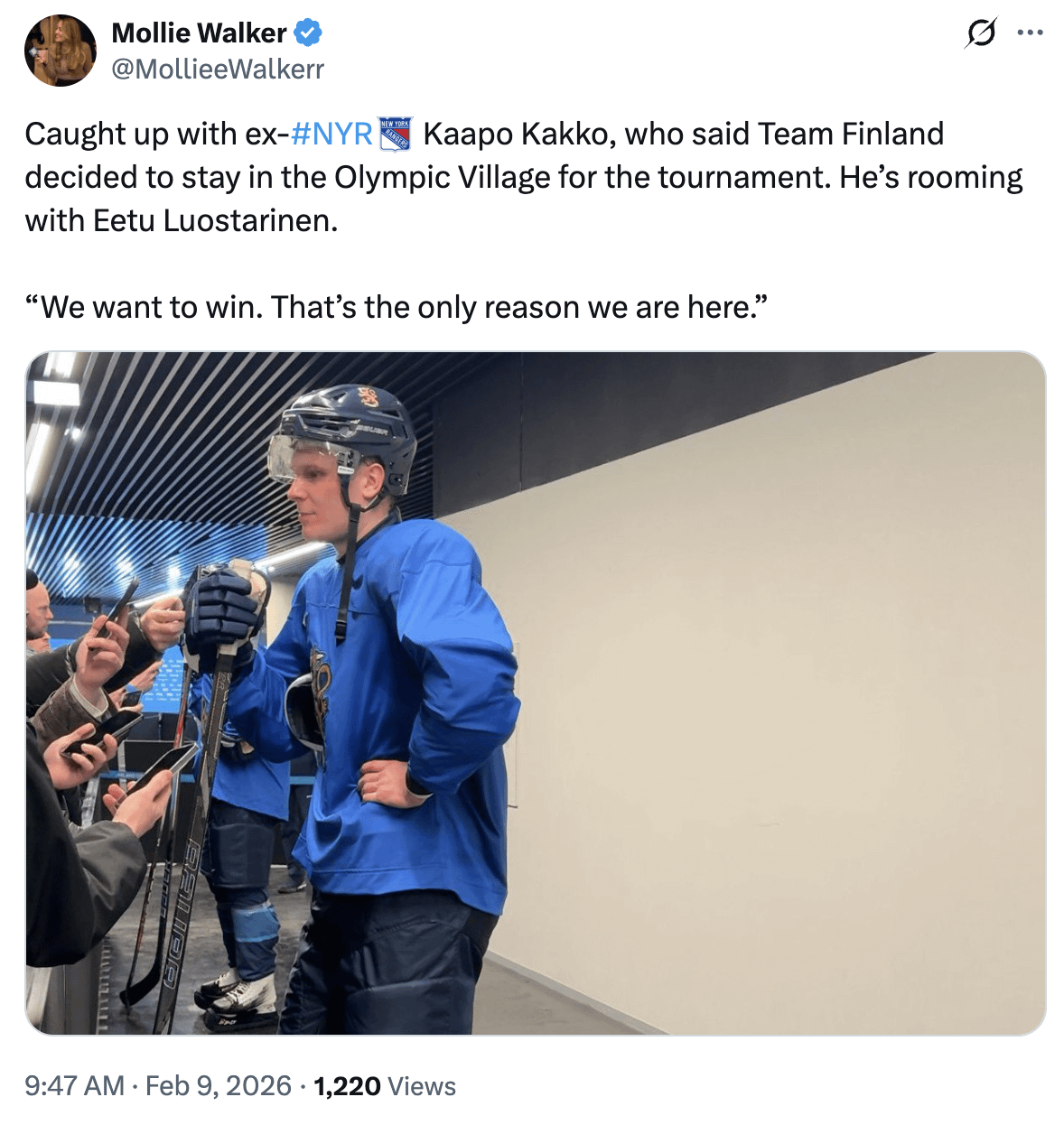
Task: Follow the #NYR hashtag link
Action: coord(331,134)
